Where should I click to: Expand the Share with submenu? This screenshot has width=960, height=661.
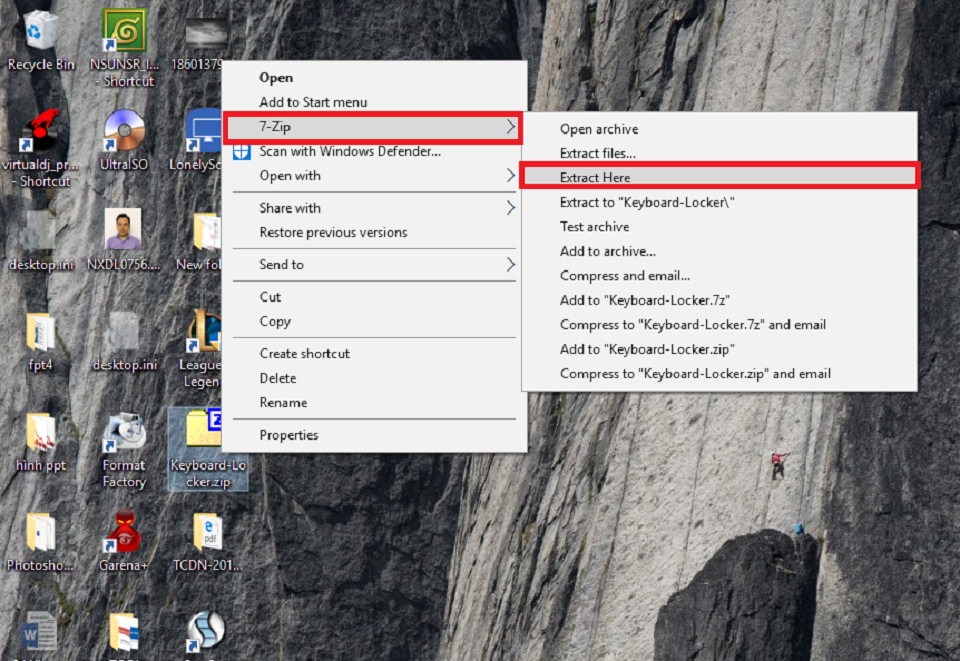click(374, 208)
